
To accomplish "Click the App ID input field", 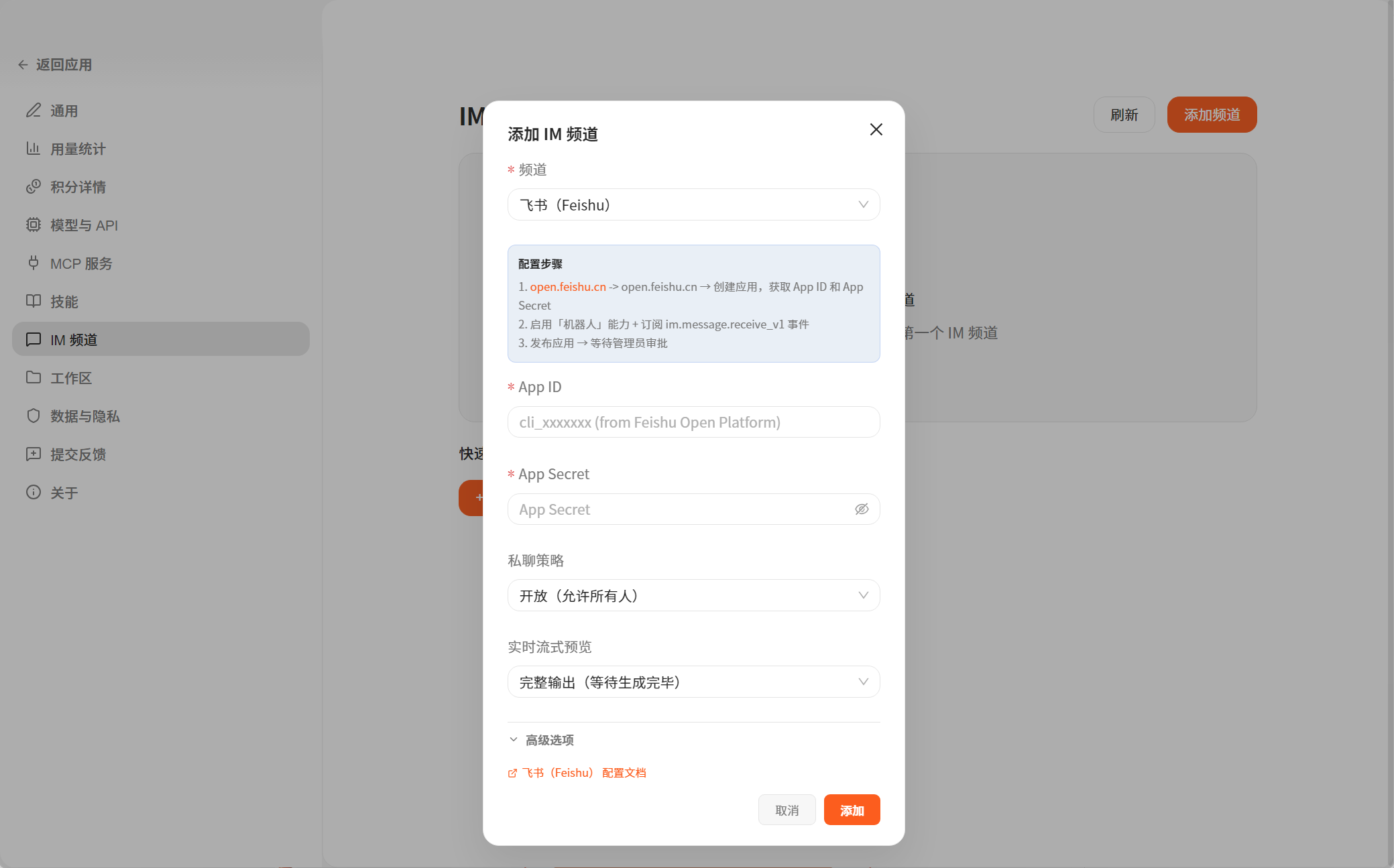I will pyautogui.click(x=693, y=422).
